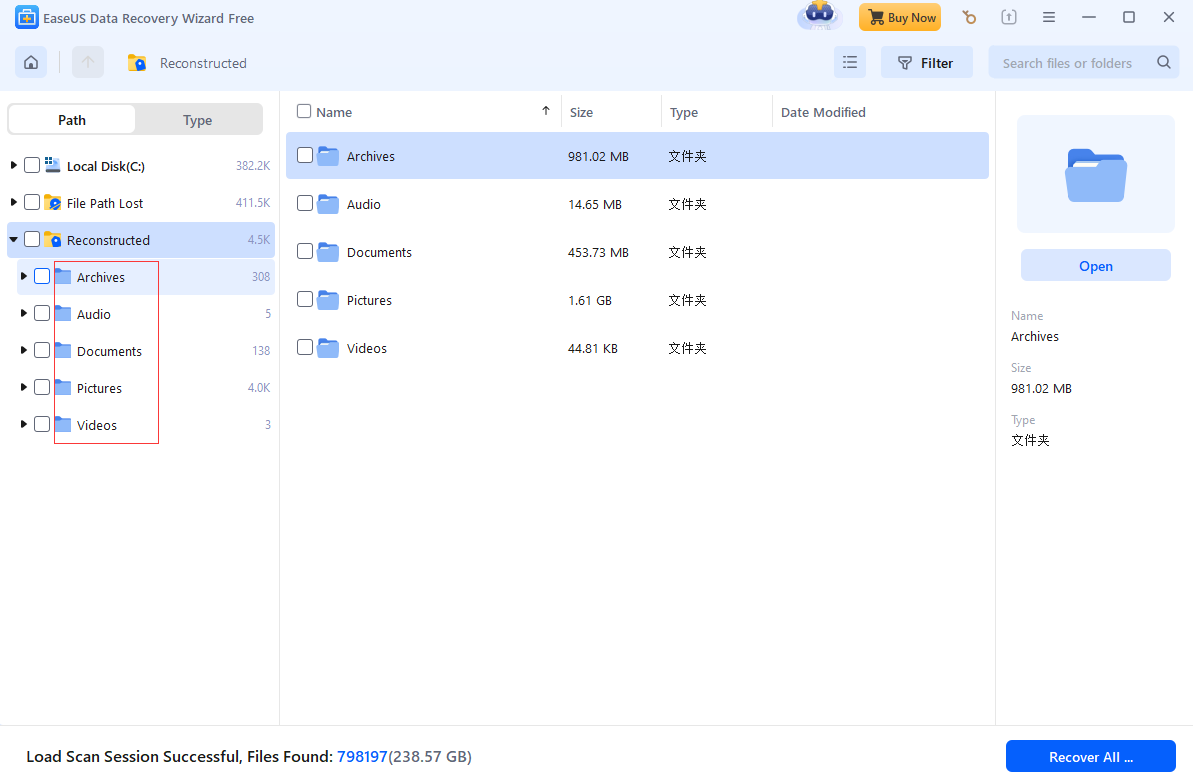Click the large folder preview thumbnail

tap(1096, 174)
